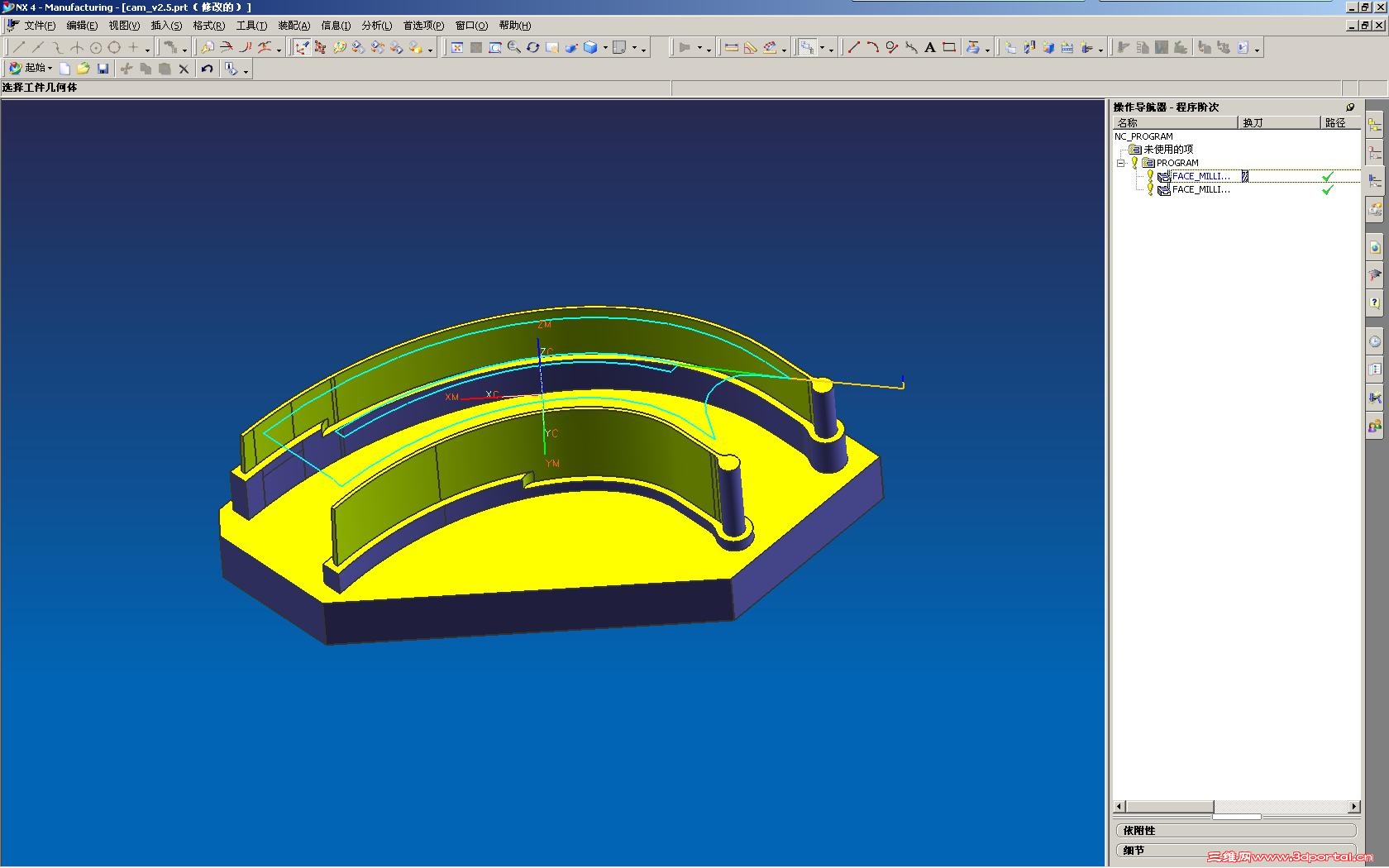Select the Rotate view icon
This screenshot has height=868, width=1389.
(533, 48)
